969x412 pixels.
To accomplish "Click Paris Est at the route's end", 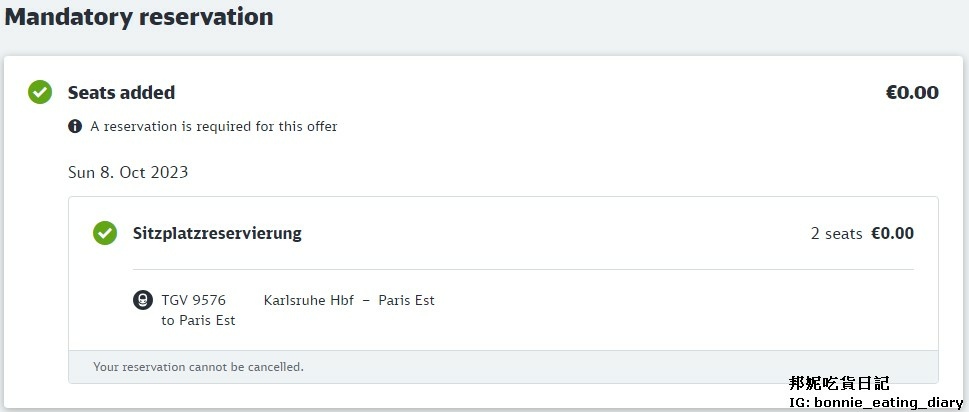I will click(x=406, y=300).
